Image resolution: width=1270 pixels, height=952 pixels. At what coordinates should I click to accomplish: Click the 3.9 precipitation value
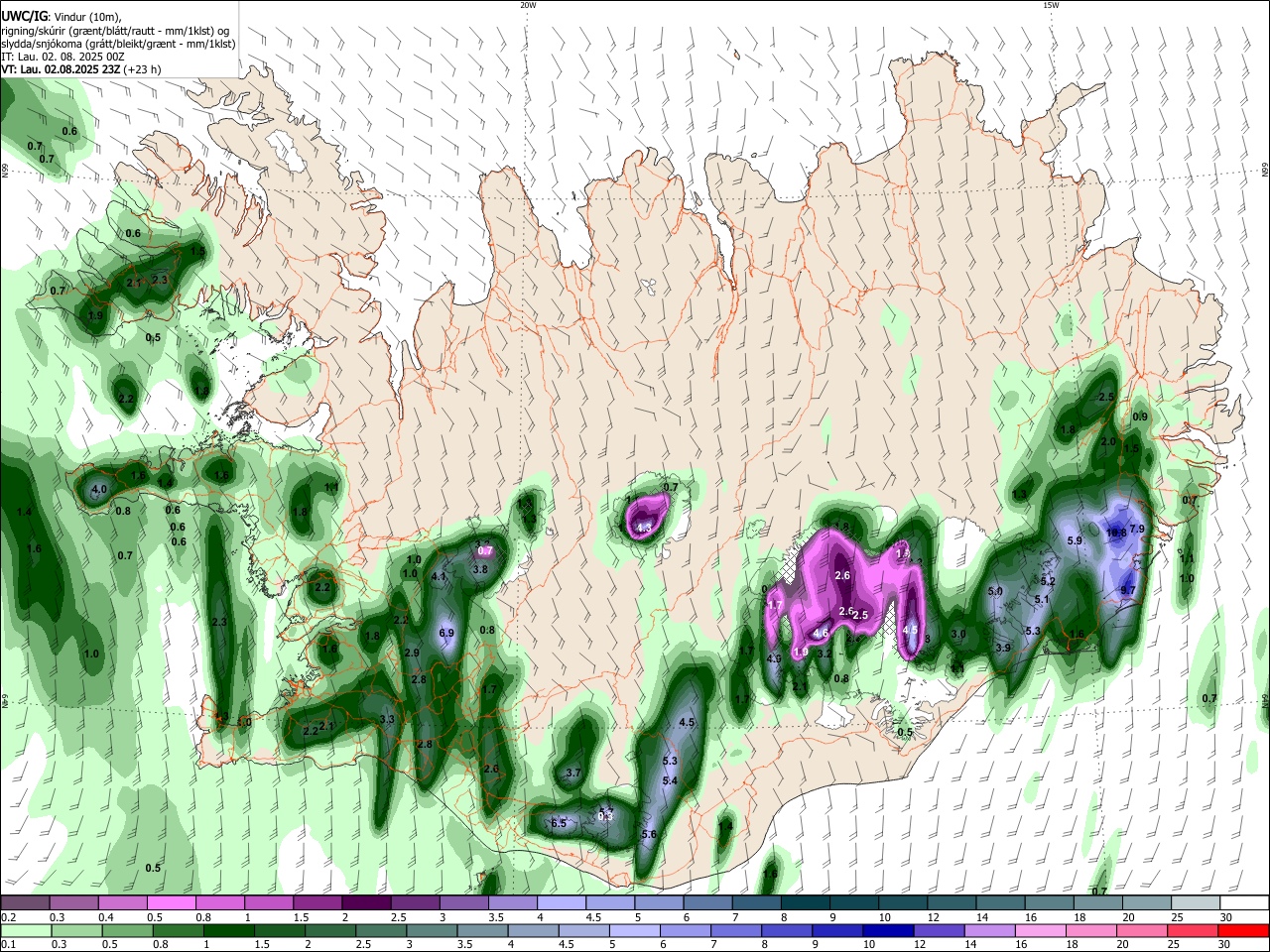click(1003, 648)
